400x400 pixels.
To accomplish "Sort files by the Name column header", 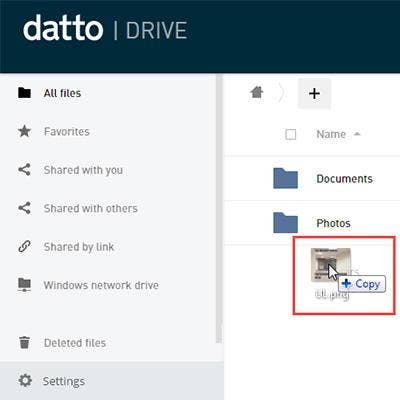I will point(331,134).
